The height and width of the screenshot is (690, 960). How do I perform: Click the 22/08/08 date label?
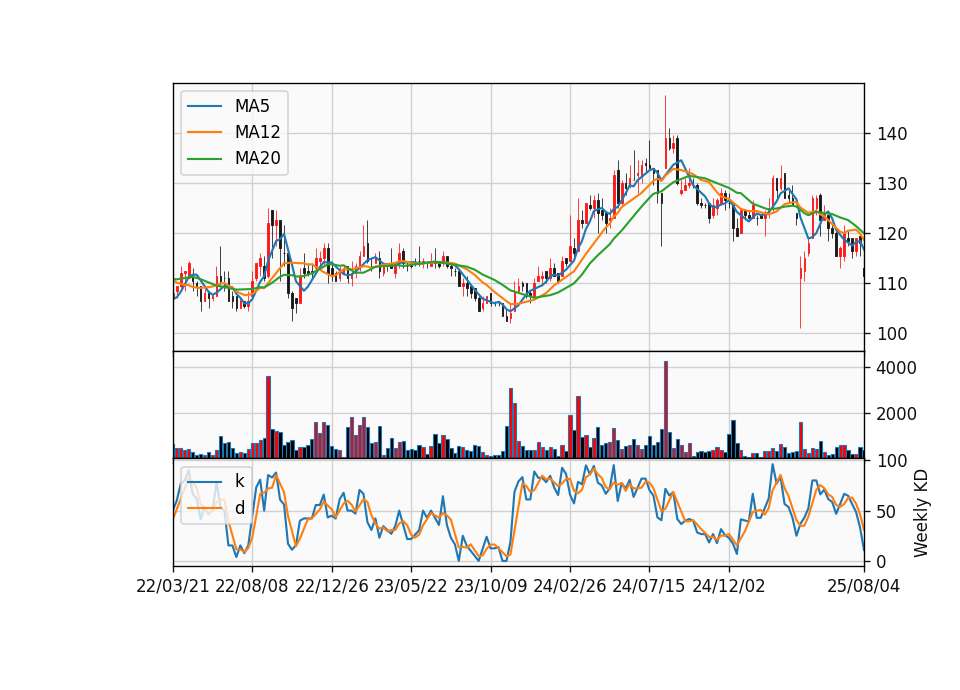[x=252, y=586]
